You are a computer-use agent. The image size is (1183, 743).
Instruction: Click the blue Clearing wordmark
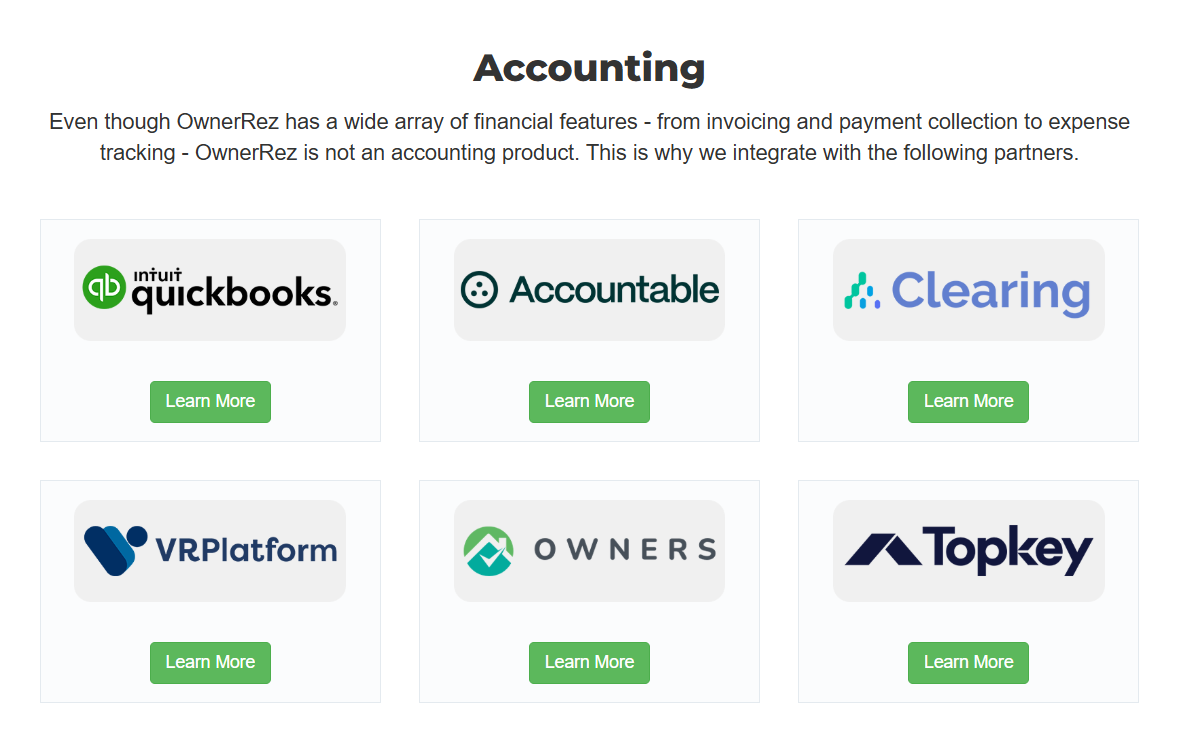click(x=991, y=292)
